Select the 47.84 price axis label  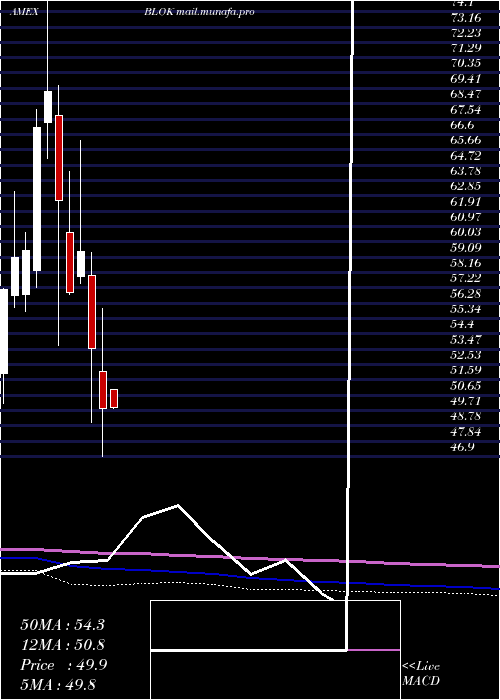pos(466,432)
